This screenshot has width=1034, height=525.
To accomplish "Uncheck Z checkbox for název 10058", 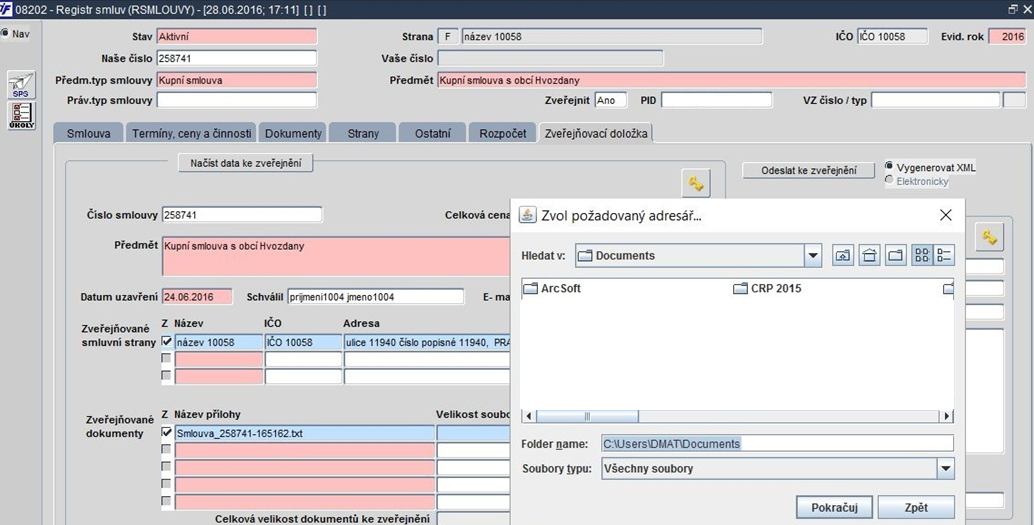I will [x=167, y=341].
